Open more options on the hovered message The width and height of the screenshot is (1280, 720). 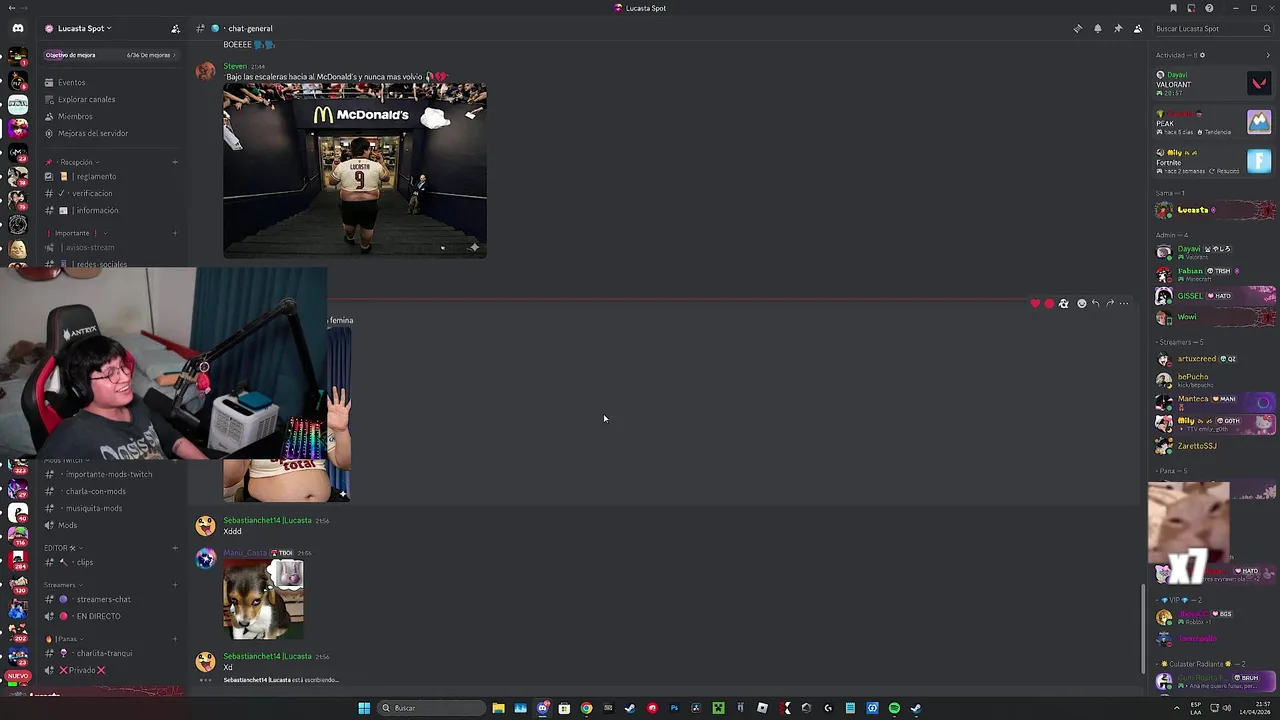coord(1124,303)
